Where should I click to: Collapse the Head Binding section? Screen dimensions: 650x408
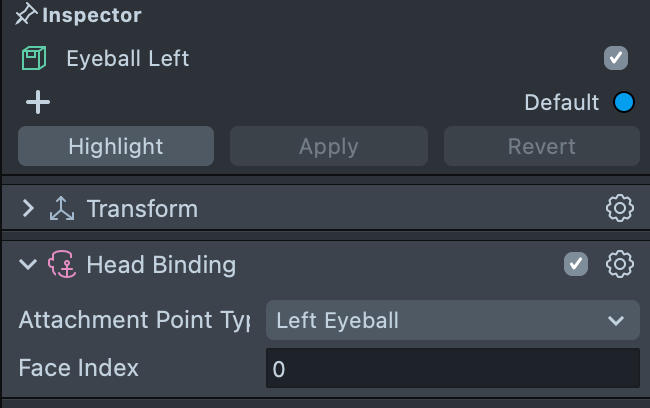pyautogui.click(x=28, y=265)
